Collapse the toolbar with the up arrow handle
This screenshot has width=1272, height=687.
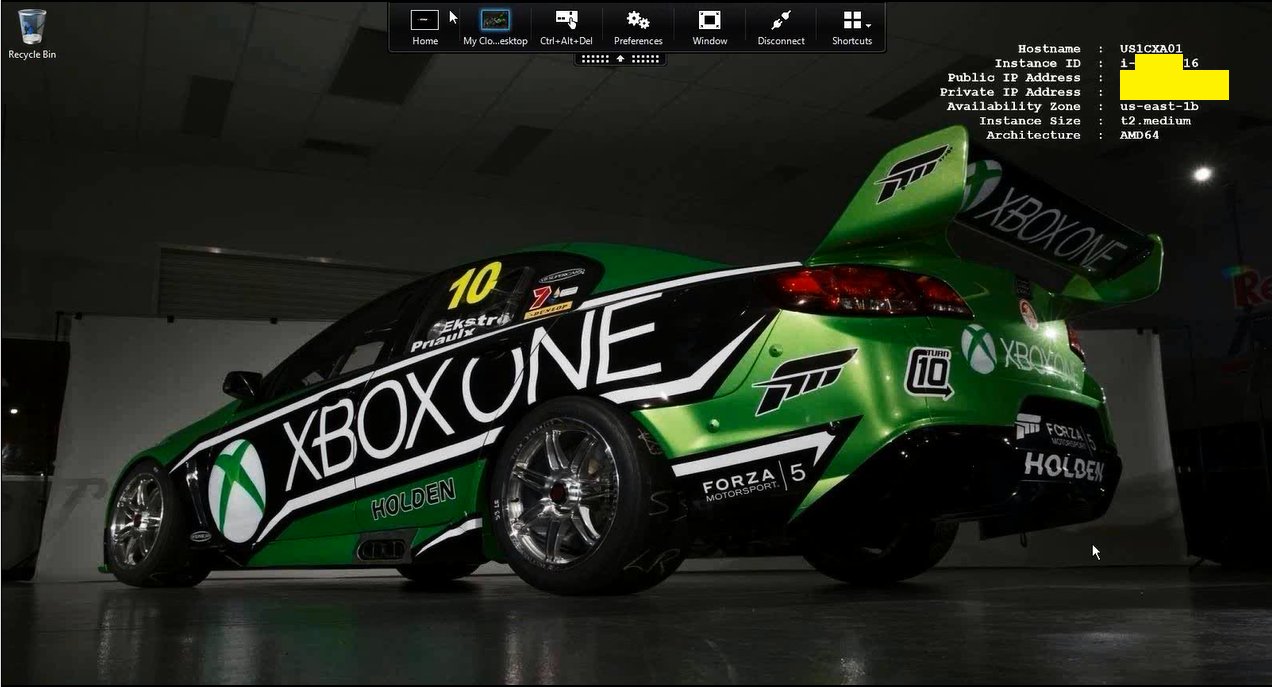(620, 59)
